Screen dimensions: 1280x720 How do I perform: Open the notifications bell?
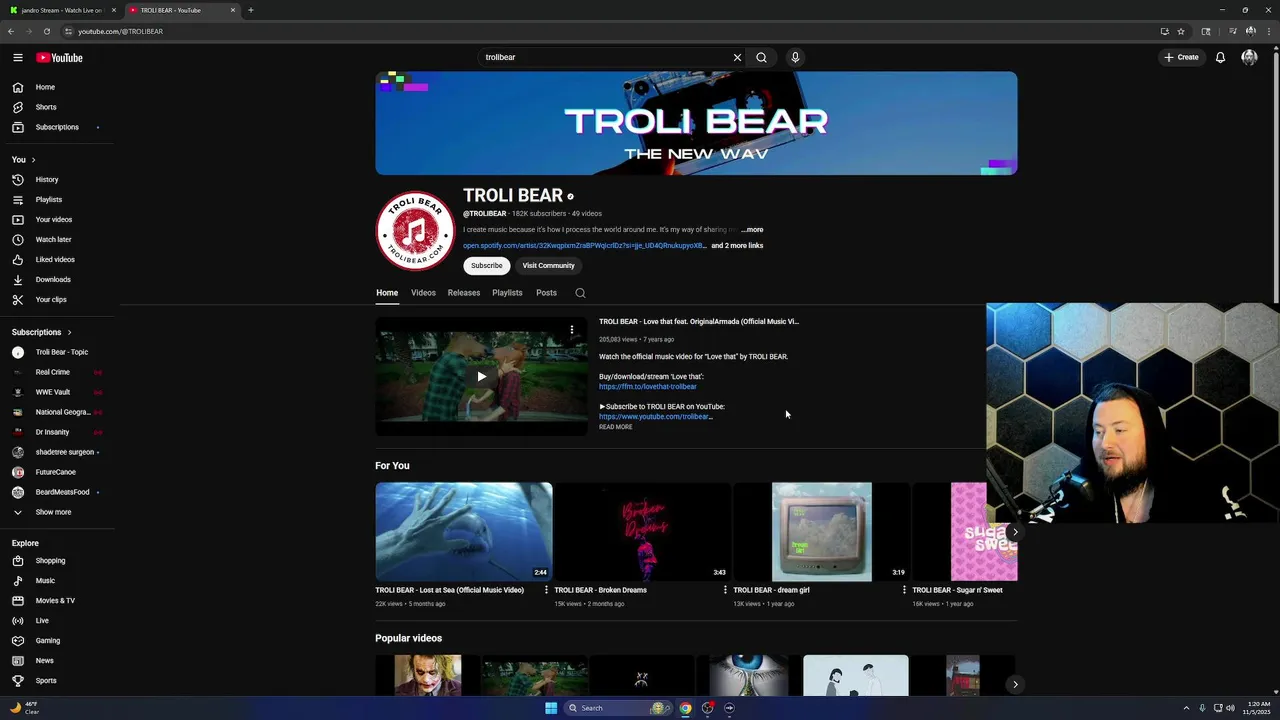[x=1220, y=57]
